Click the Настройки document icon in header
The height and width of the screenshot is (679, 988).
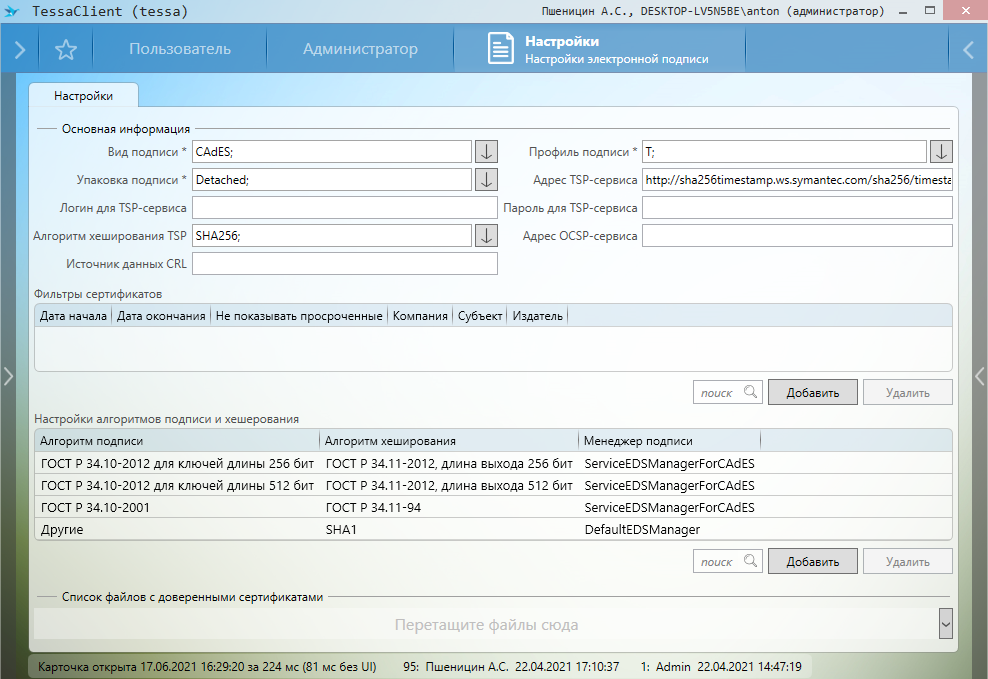point(501,49)
